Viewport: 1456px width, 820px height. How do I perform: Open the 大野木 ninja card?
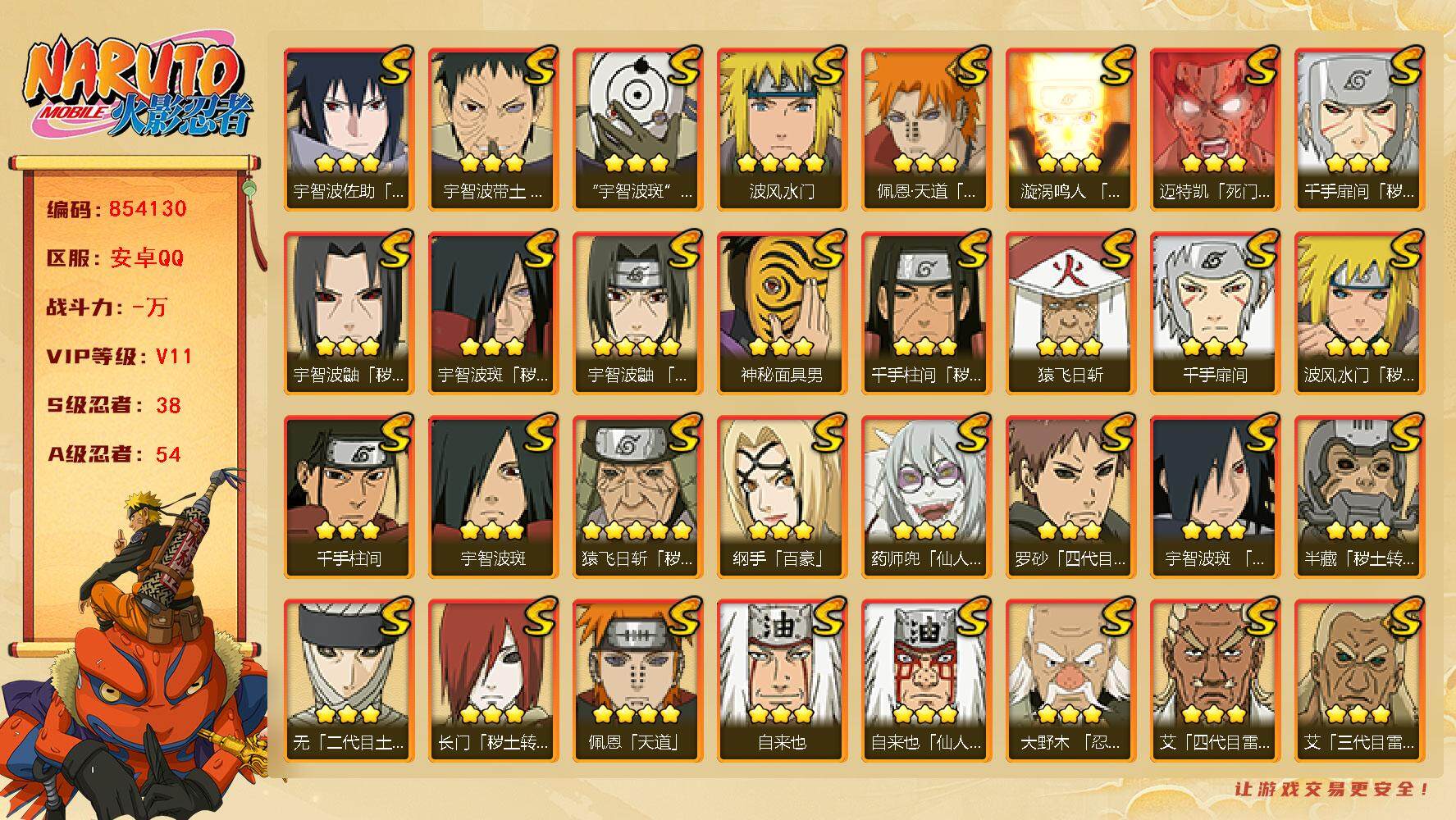click(x=1070, y=681)
